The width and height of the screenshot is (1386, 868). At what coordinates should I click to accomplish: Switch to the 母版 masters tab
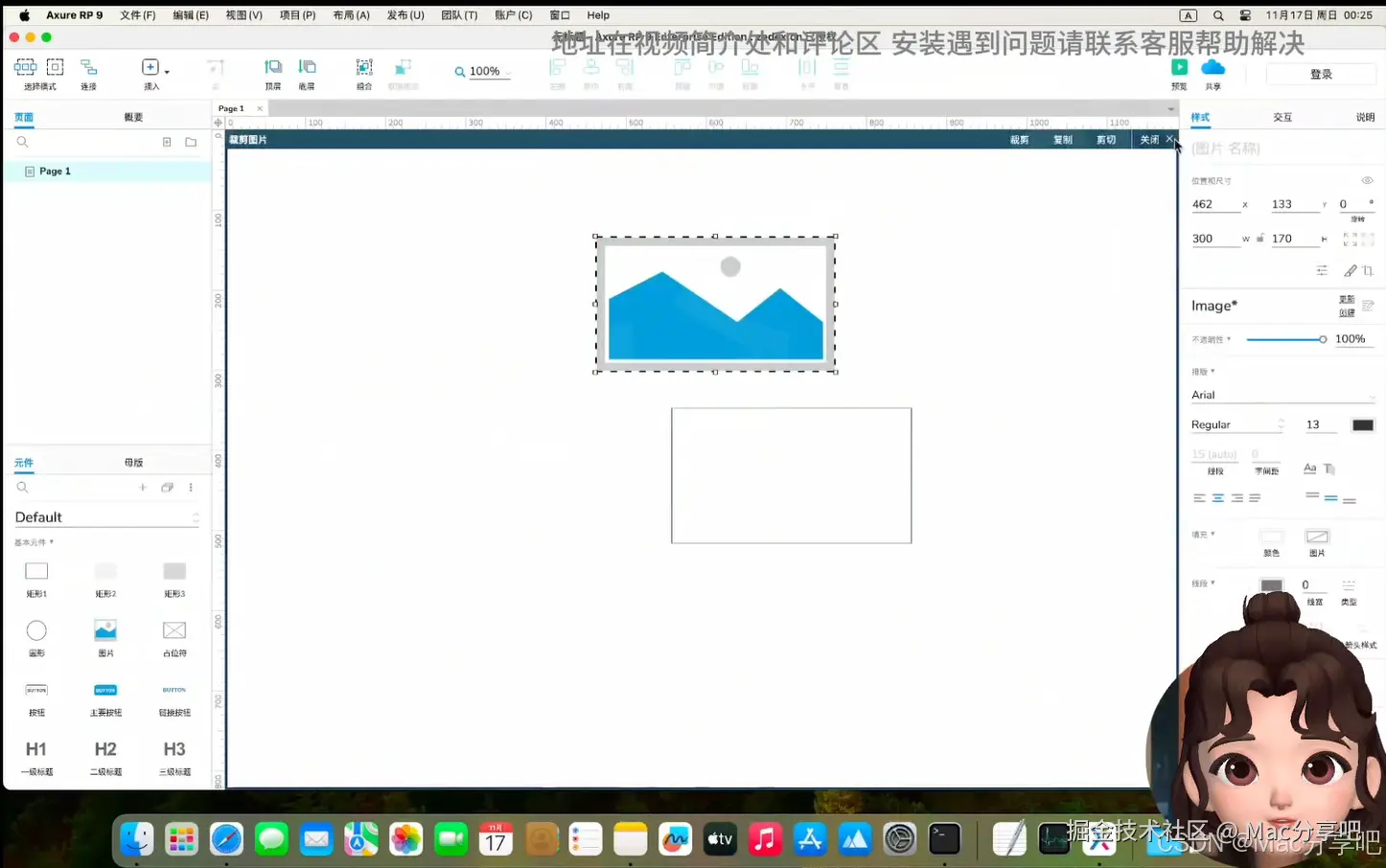point(133,463)
